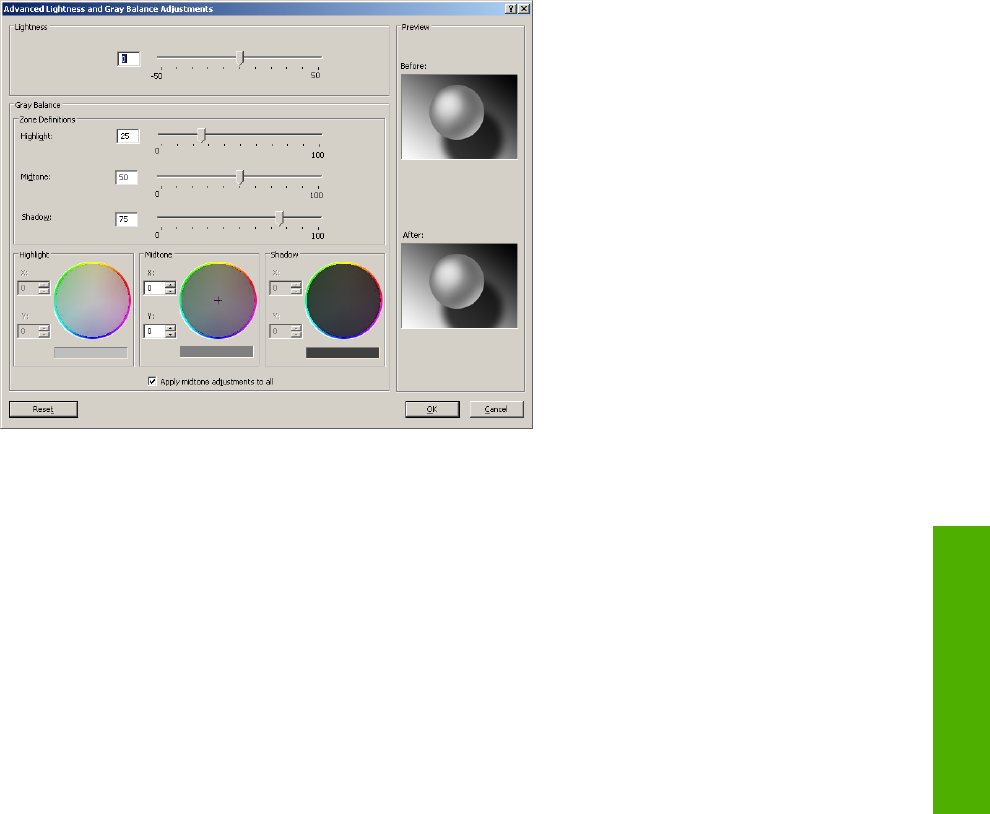
Task: Click the Shadow X value field
Action: pyautogui.click(x=280, y=288)
